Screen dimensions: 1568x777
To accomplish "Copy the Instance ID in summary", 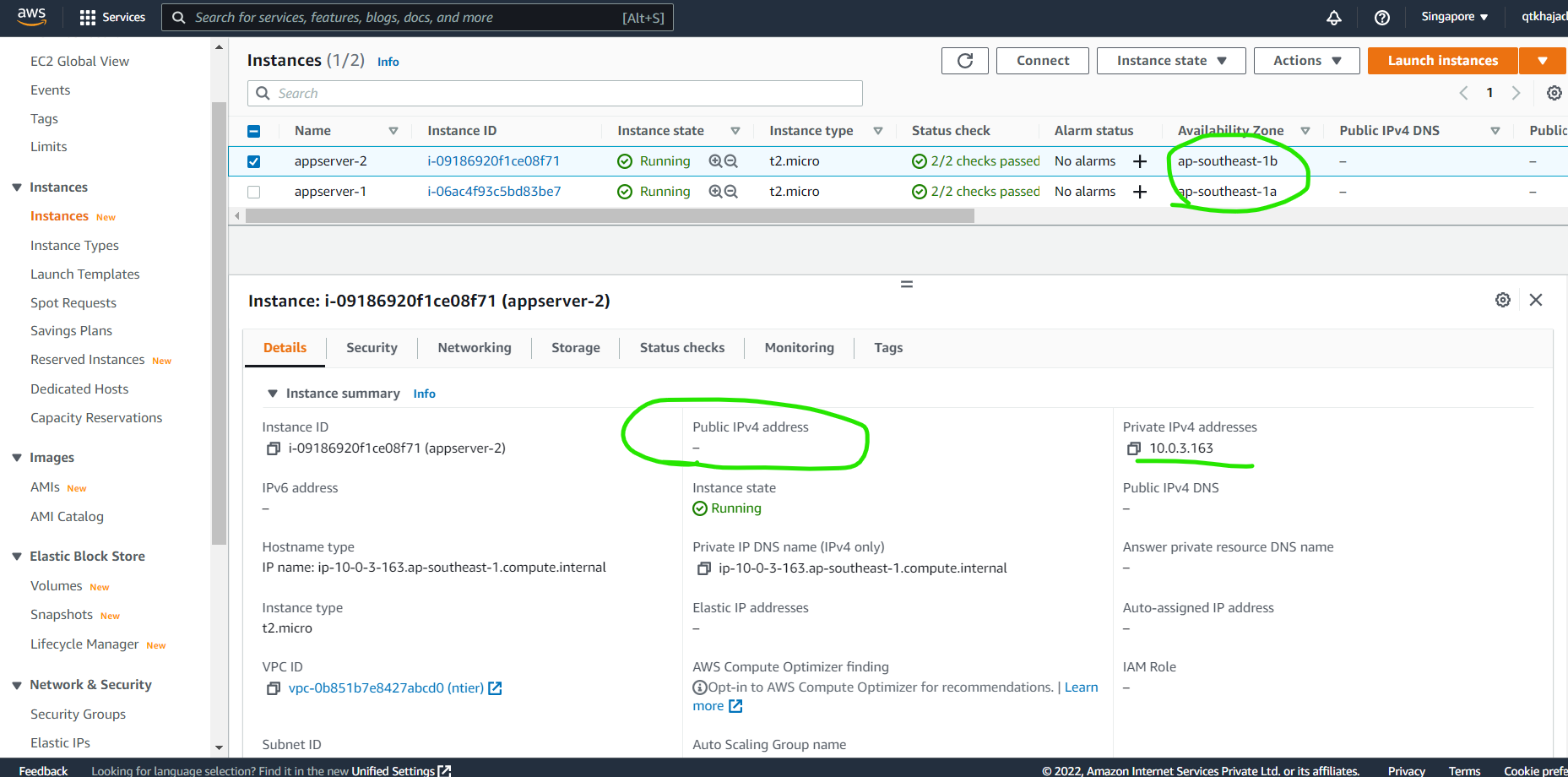I will 274,448.
